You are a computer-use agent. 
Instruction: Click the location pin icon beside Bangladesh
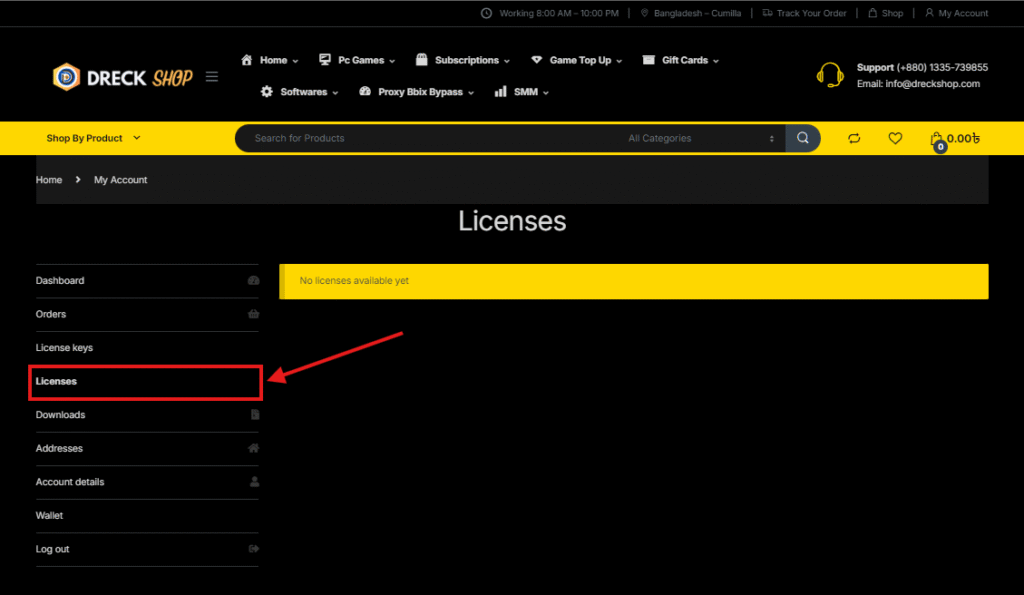tap(645, 13)
